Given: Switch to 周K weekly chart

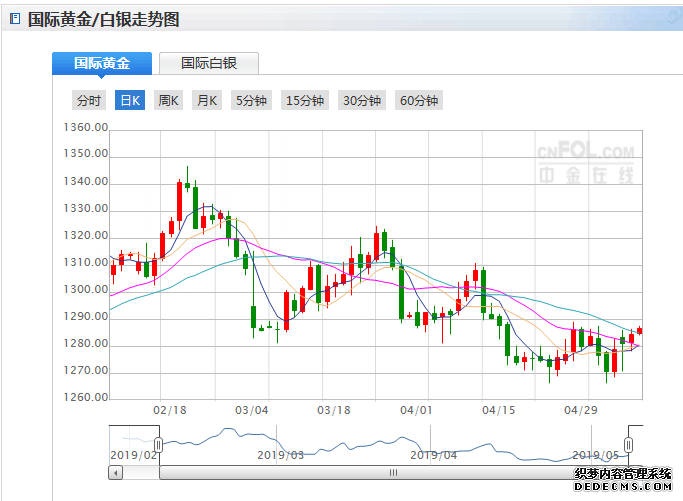Looking at the screenshot, I should [x=168, y=100].
